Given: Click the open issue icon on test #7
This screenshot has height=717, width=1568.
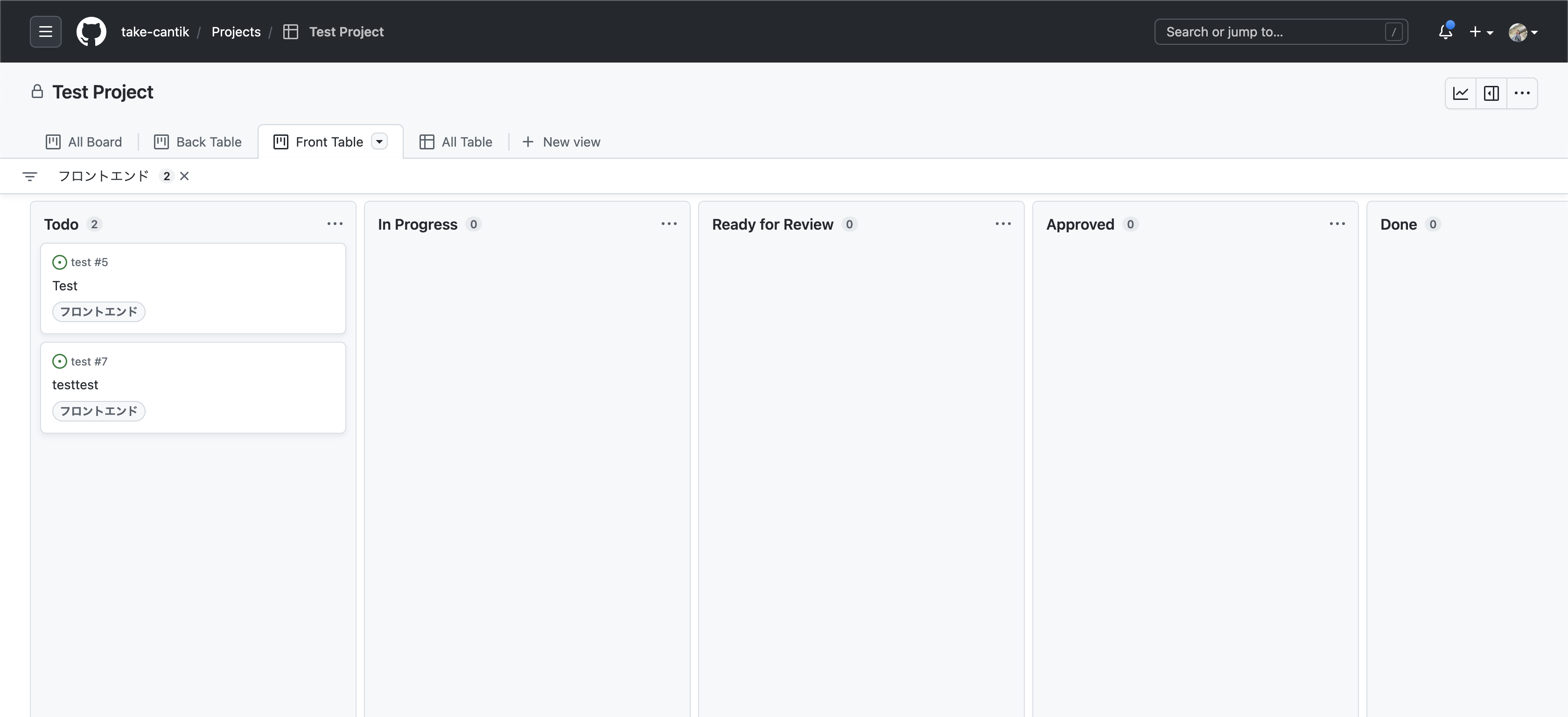Looking at the screenshot, I should click(x=59, y=361).
